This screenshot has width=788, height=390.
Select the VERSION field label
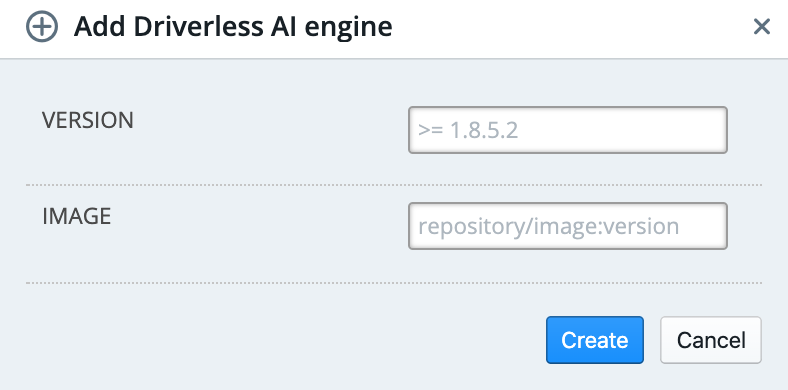point(88,121)
